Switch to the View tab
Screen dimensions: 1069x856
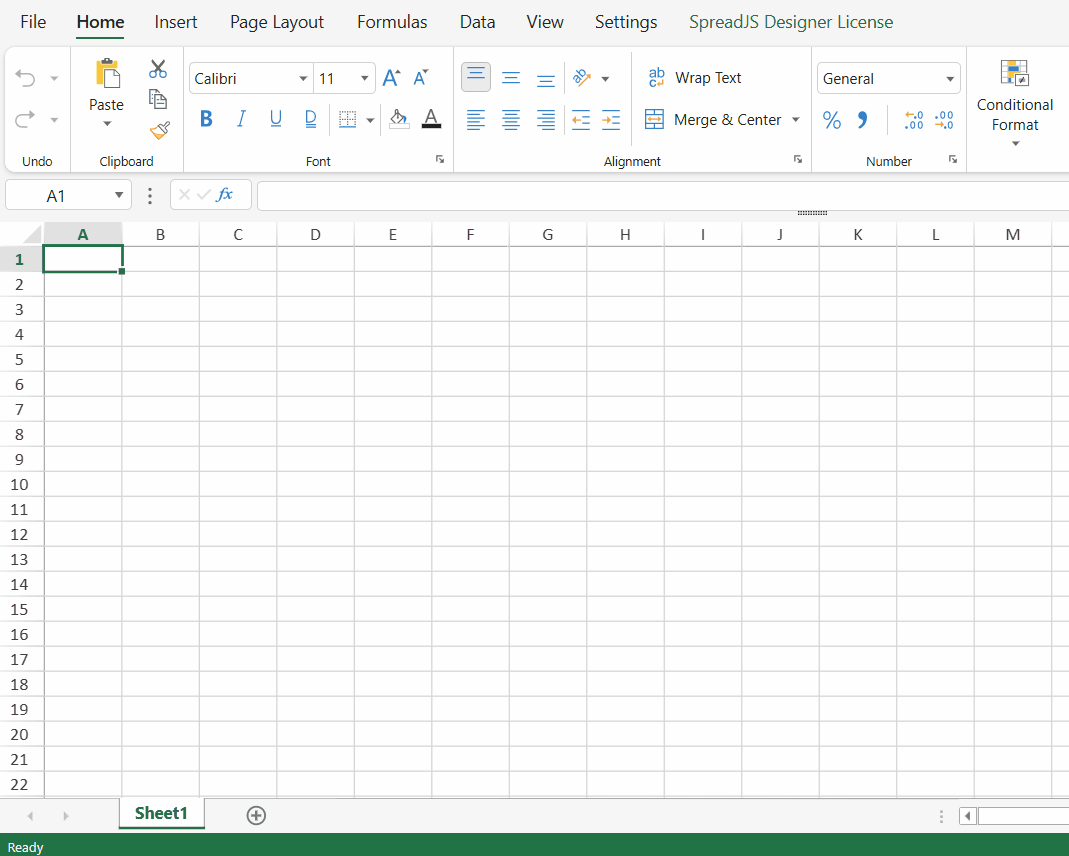545,22
